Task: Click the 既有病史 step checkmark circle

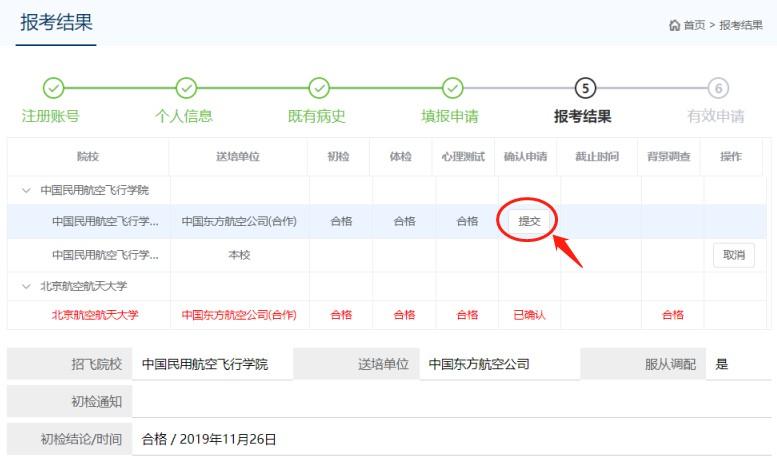Action: pos(319,88)
